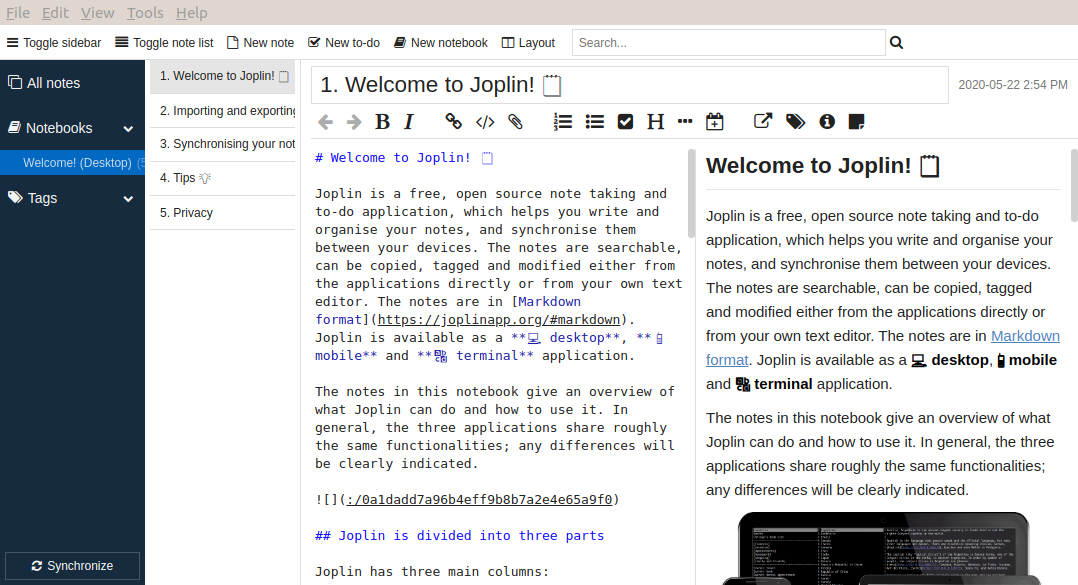Insert a checkbox list item

[x=626, y=122]
